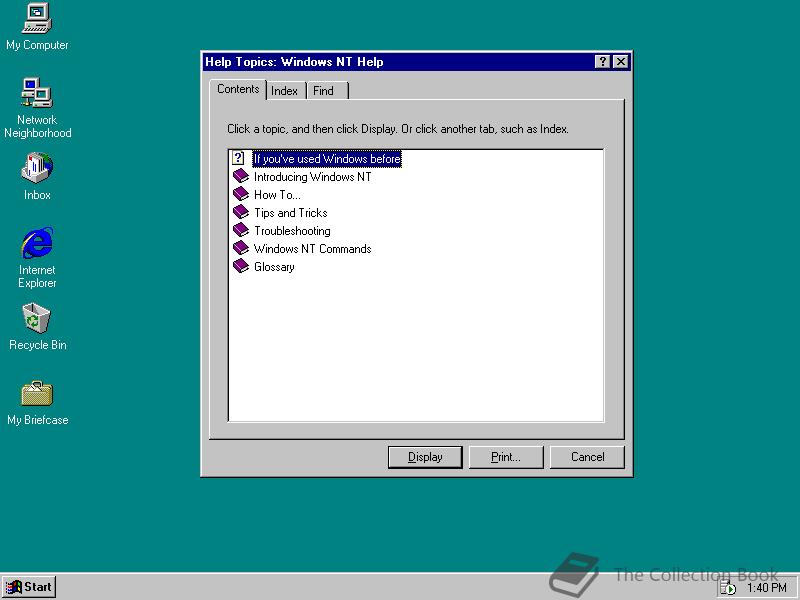Click the book icon beside How To...

click(240, 194)
